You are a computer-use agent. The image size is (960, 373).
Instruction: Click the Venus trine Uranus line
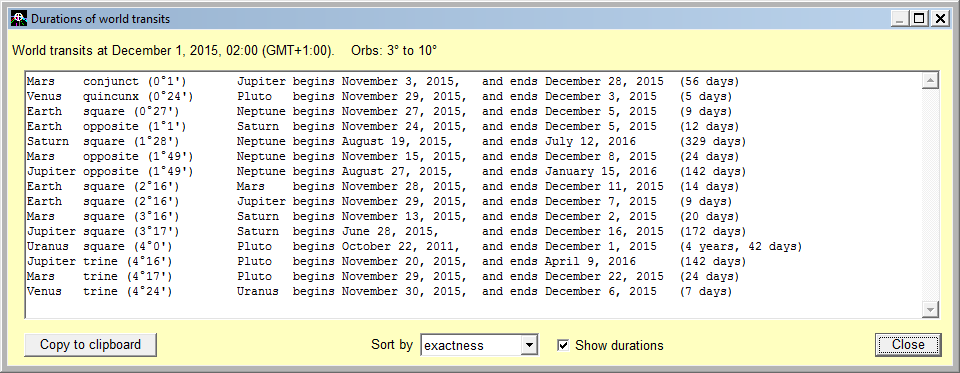(380, 292)
